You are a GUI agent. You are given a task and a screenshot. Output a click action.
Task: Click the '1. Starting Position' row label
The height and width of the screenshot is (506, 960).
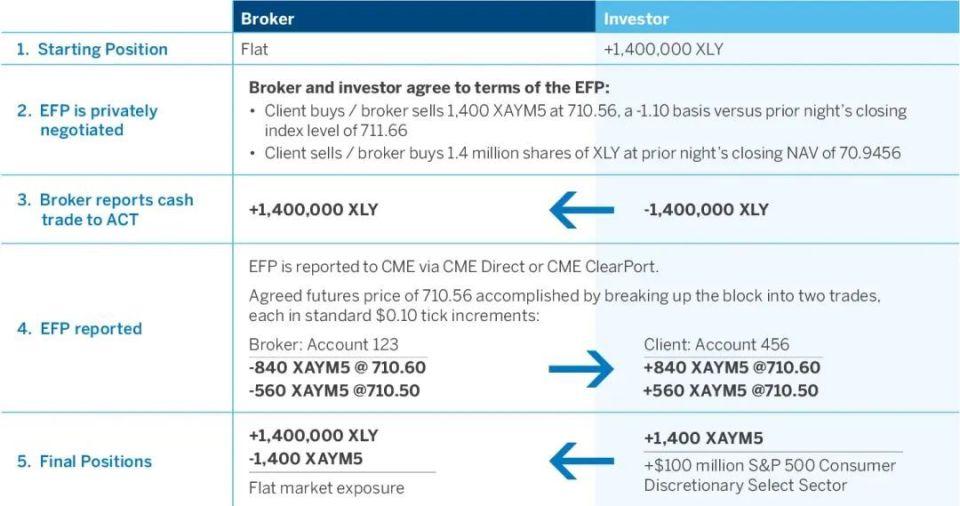click(x=92, y=49)
